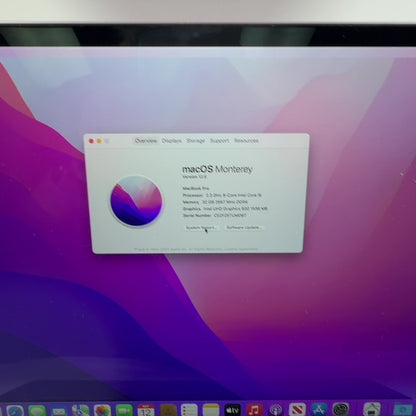
Task: Open Calendar app in dock
Action: tap(146, 411)
